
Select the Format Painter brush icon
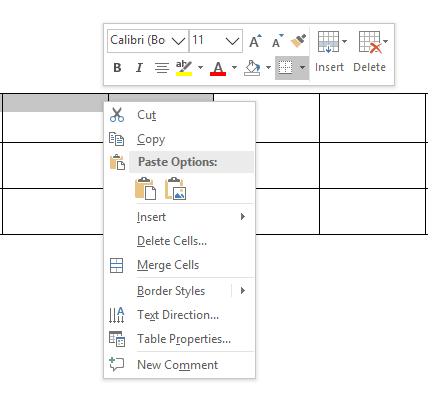click(x=298, y=41)
